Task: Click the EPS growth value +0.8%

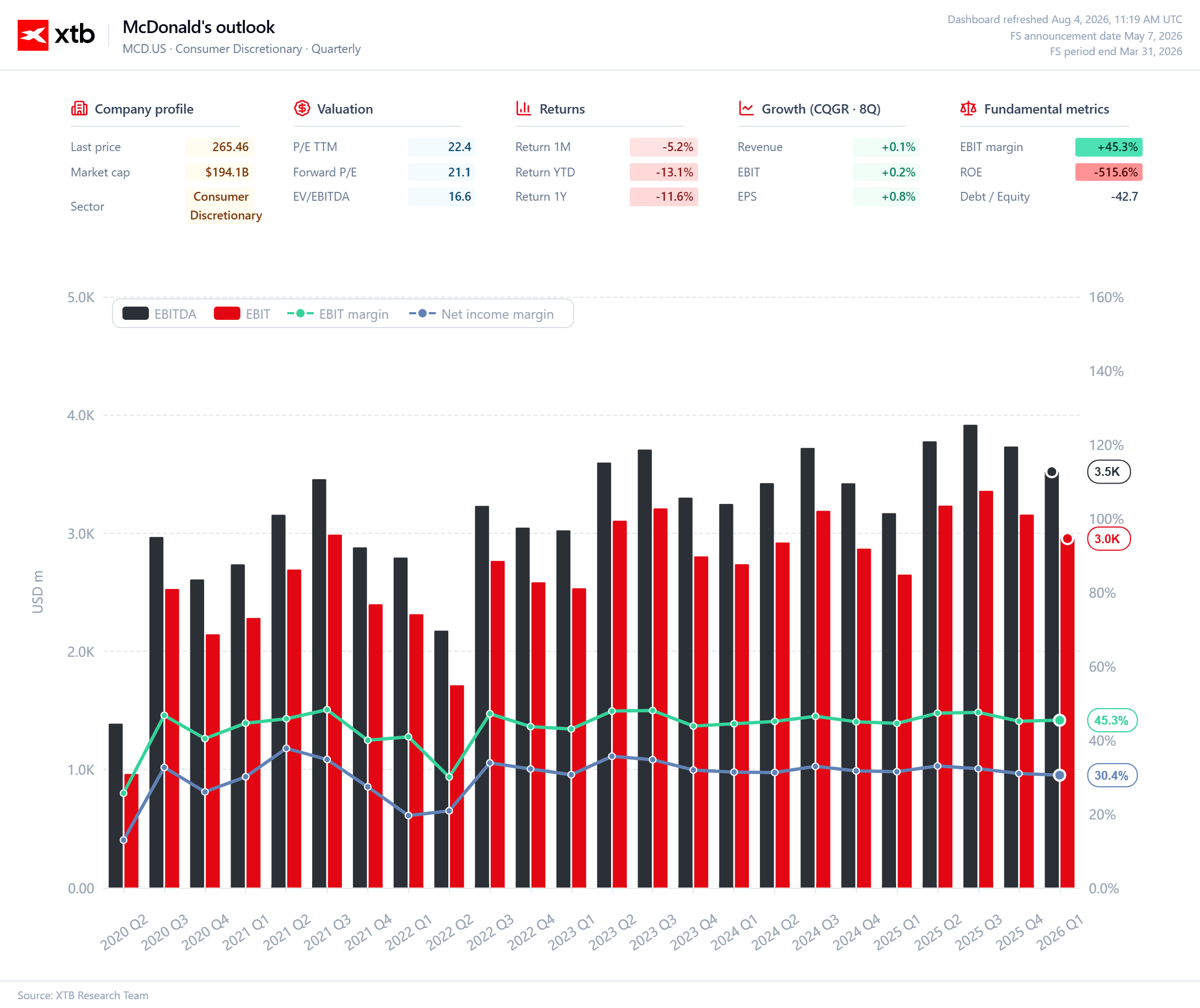Action: pos(886,196)
